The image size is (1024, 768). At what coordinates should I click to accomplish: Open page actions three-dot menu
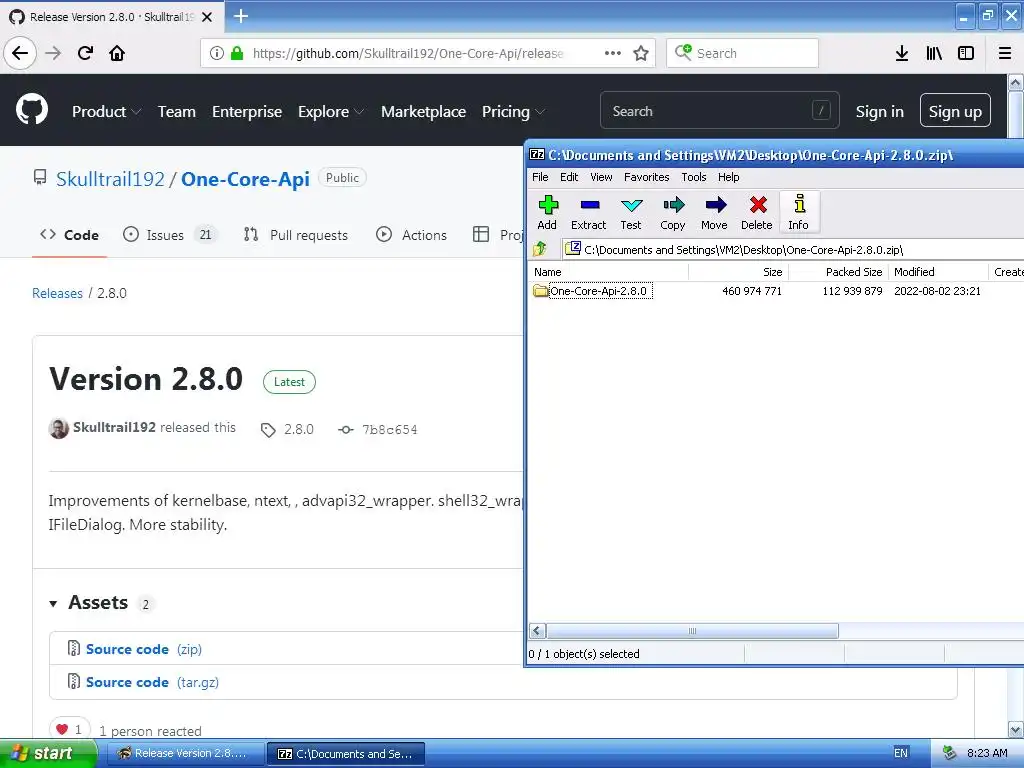tap(613, 53)
